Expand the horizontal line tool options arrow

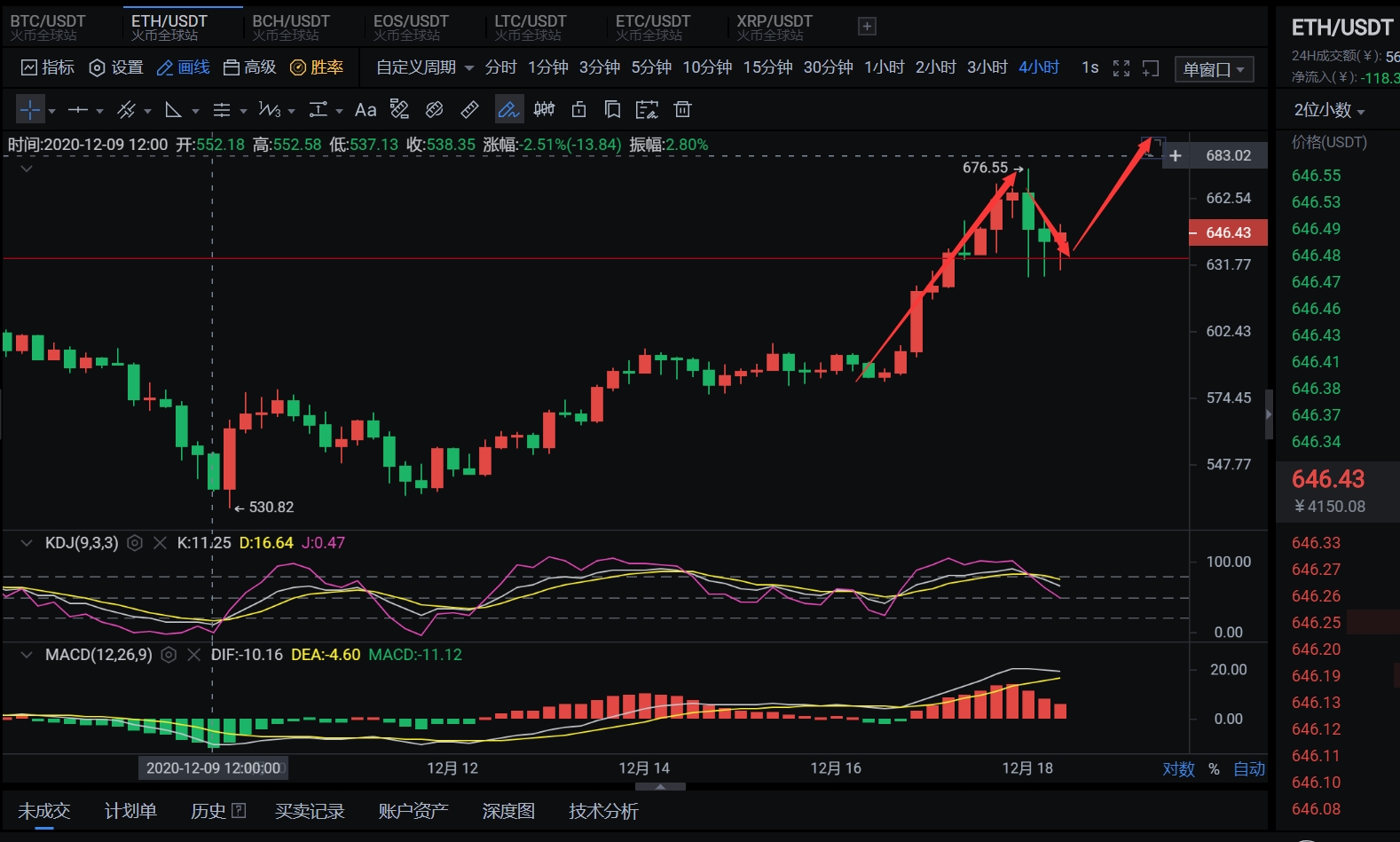[99, 111]
